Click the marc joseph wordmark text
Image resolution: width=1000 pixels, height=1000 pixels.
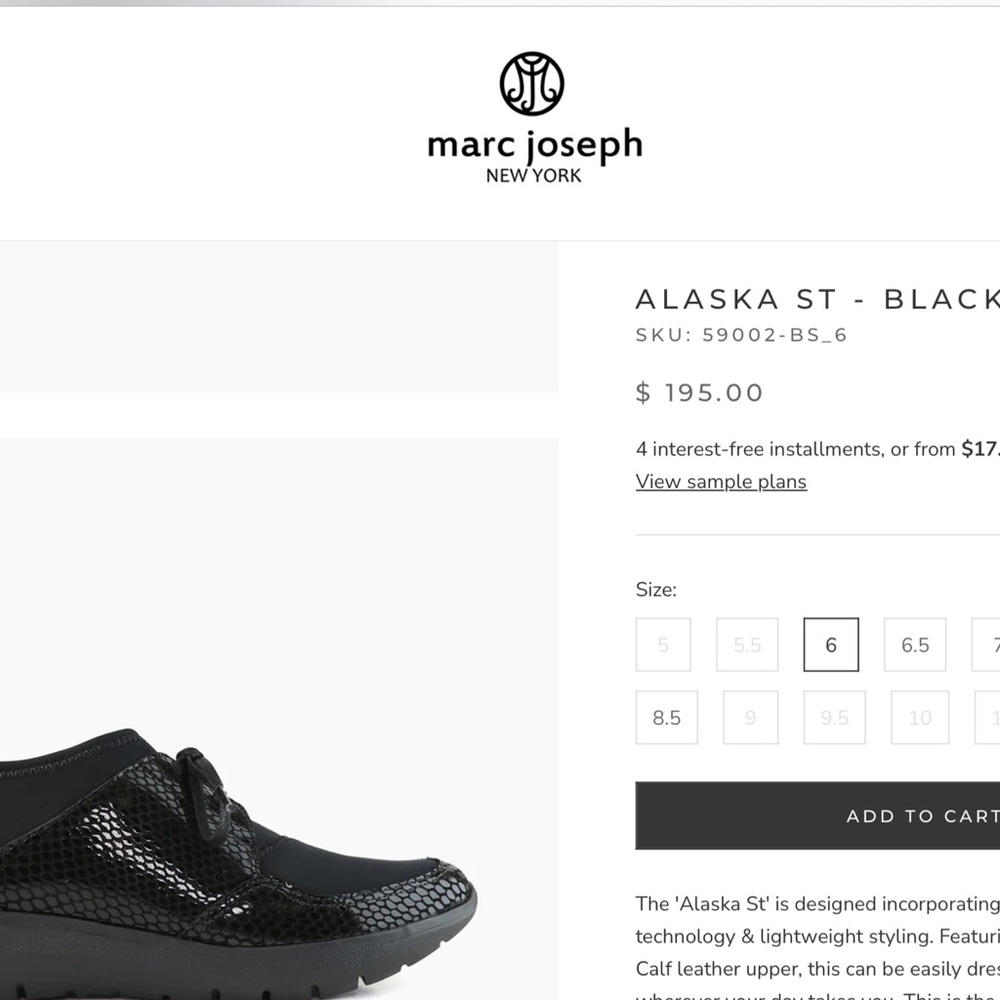pos(534,143)
